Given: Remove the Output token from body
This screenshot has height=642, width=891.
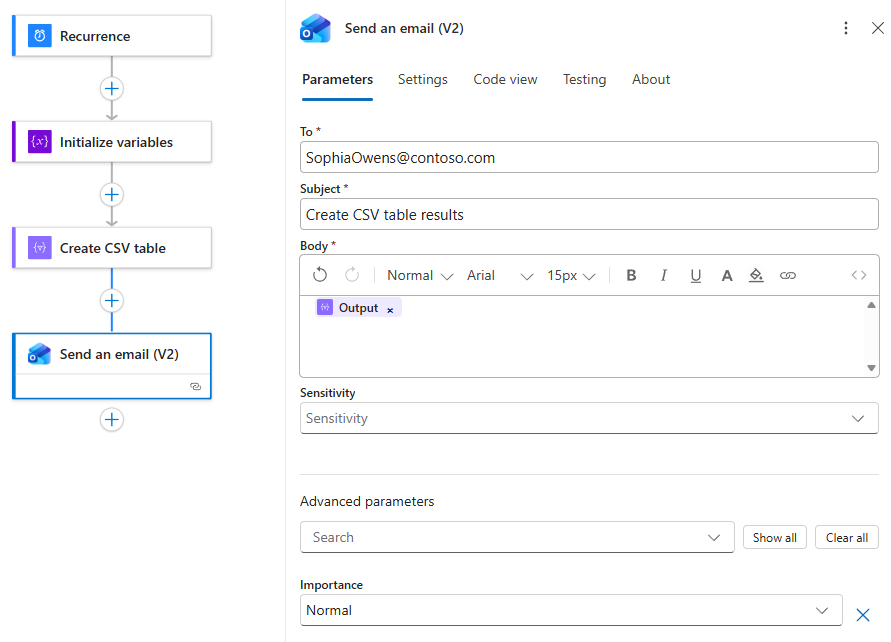Looking at the screenshot, I should [x=390, y=310].
